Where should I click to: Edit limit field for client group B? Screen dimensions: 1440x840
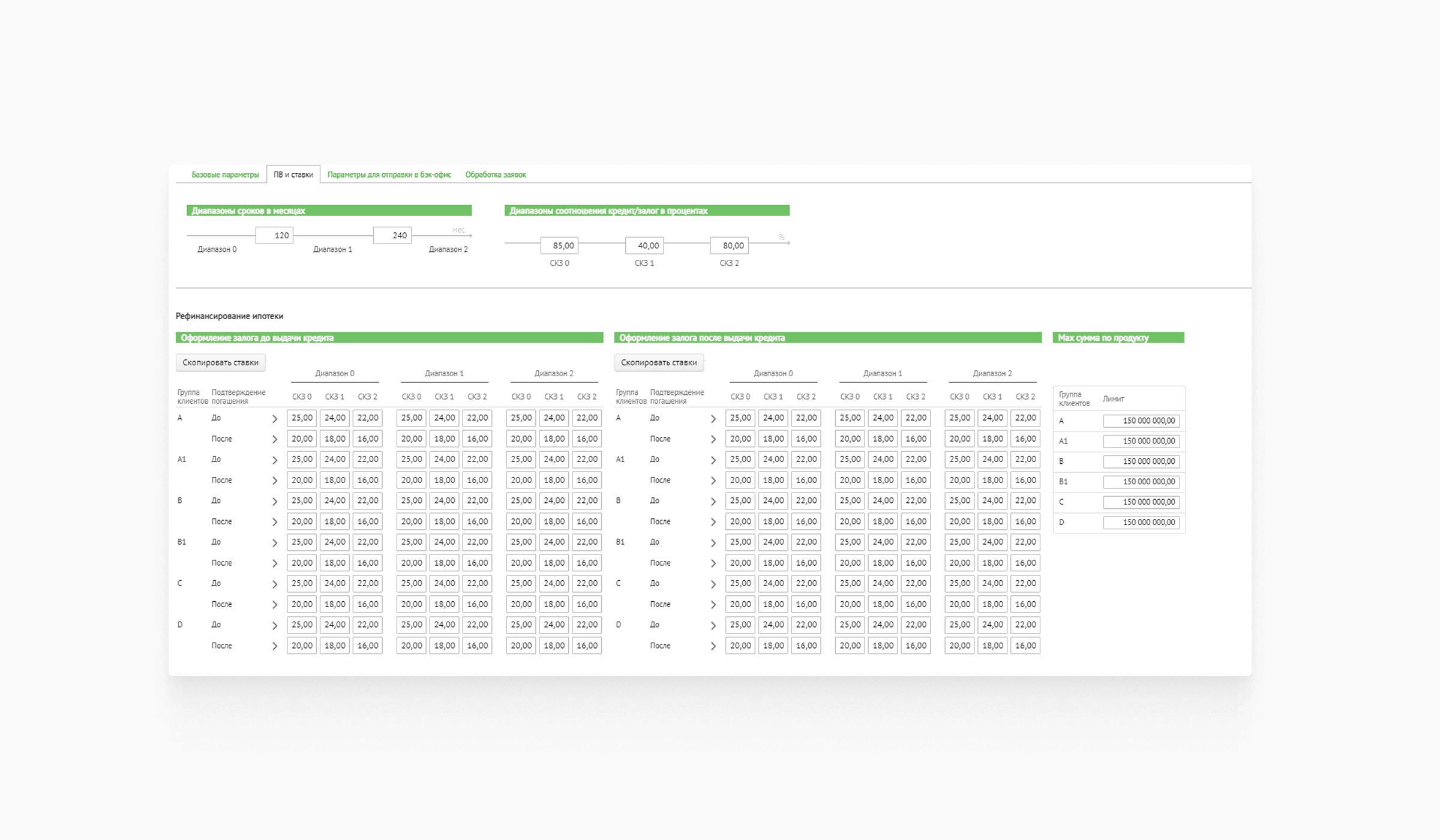point(1141,461)
